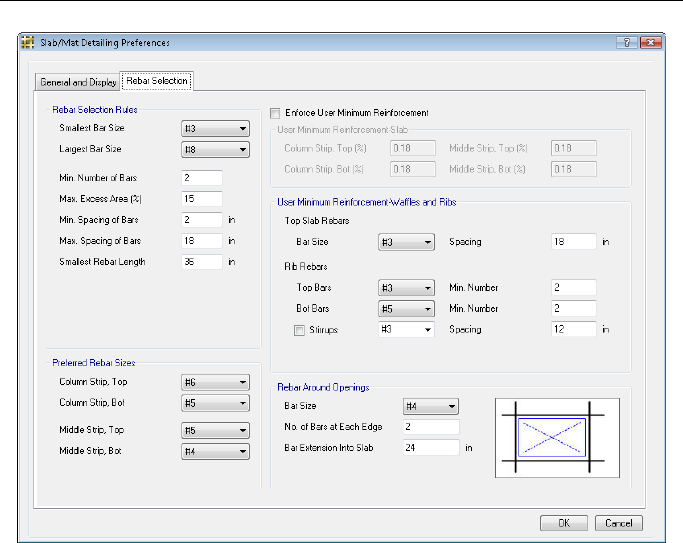Open Rebar Around Openings Bar Size dropdown
The height and width of the screenshot is (543, 683).
430,406
